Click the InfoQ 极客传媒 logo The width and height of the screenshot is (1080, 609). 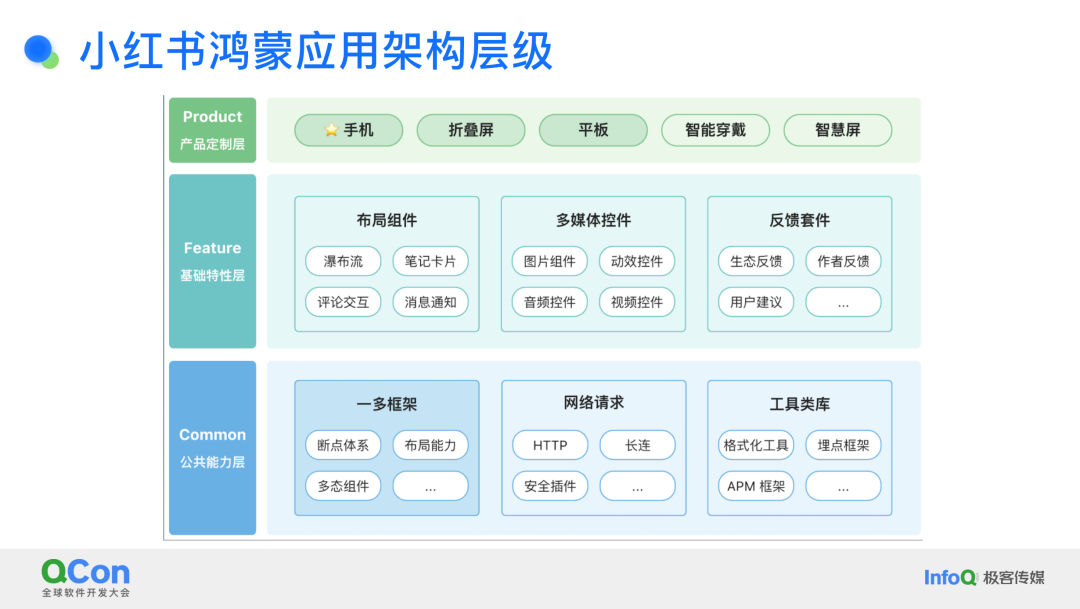pyautogui.click(x=984, y=577)
